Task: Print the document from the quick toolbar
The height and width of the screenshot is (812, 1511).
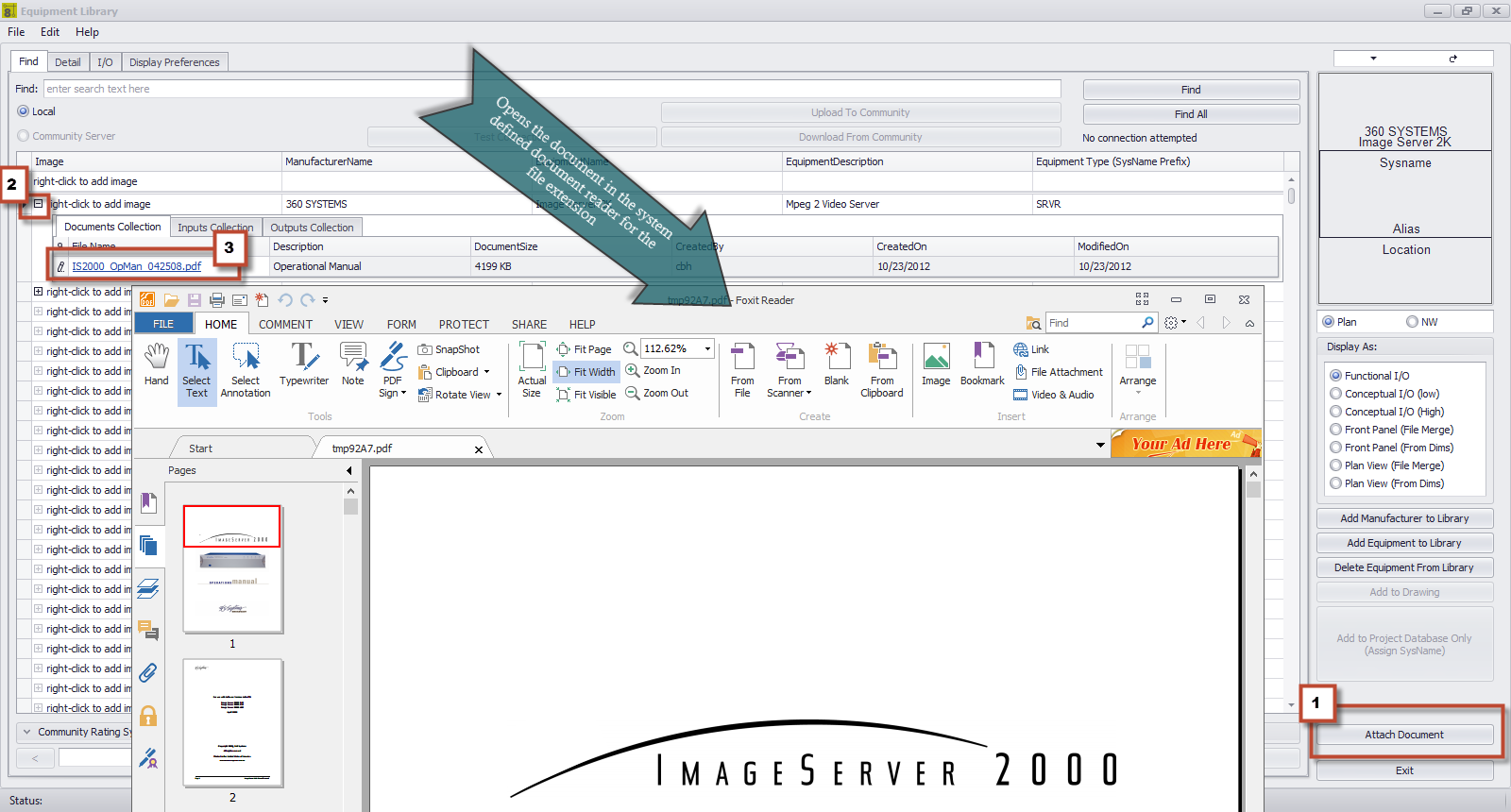Action: (217, 300)
